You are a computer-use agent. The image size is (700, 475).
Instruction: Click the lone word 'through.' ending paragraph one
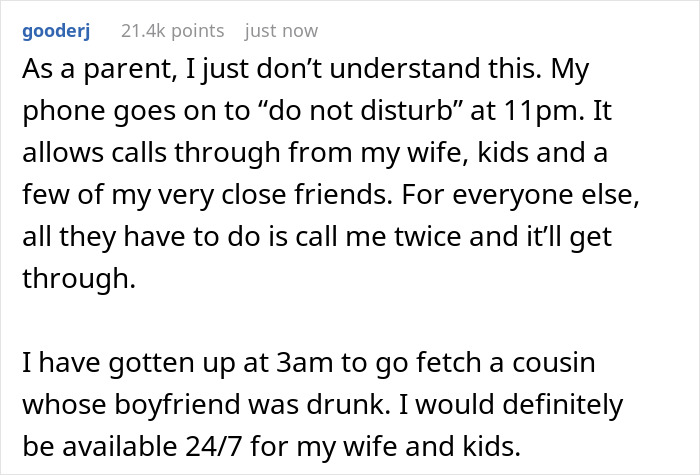click(79, 279)
